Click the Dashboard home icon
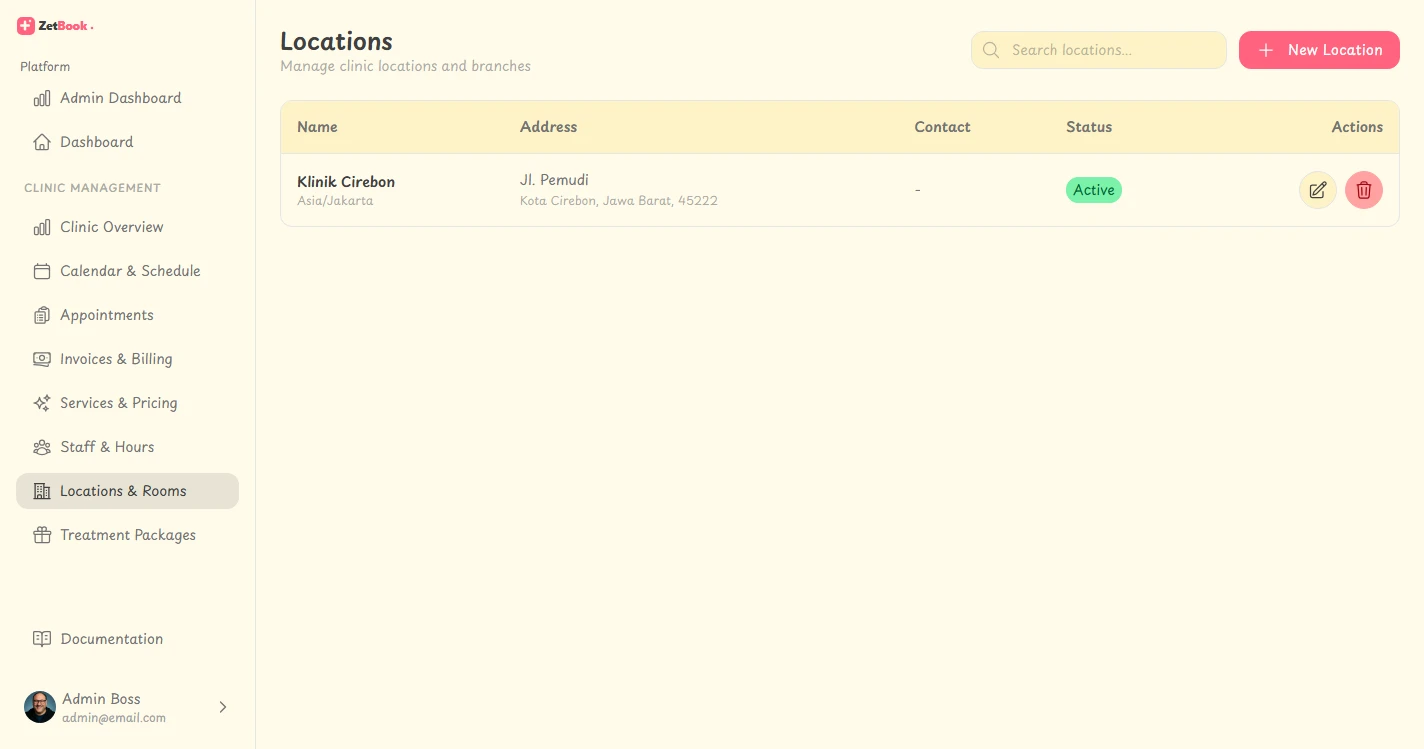The width and height of the screenshot is (1424, 749). 42,142
